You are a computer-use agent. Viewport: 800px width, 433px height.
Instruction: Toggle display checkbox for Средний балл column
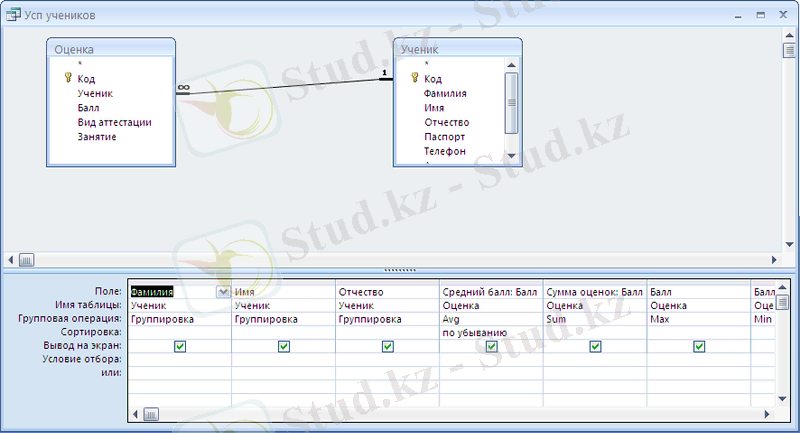[x=491, y=347]
